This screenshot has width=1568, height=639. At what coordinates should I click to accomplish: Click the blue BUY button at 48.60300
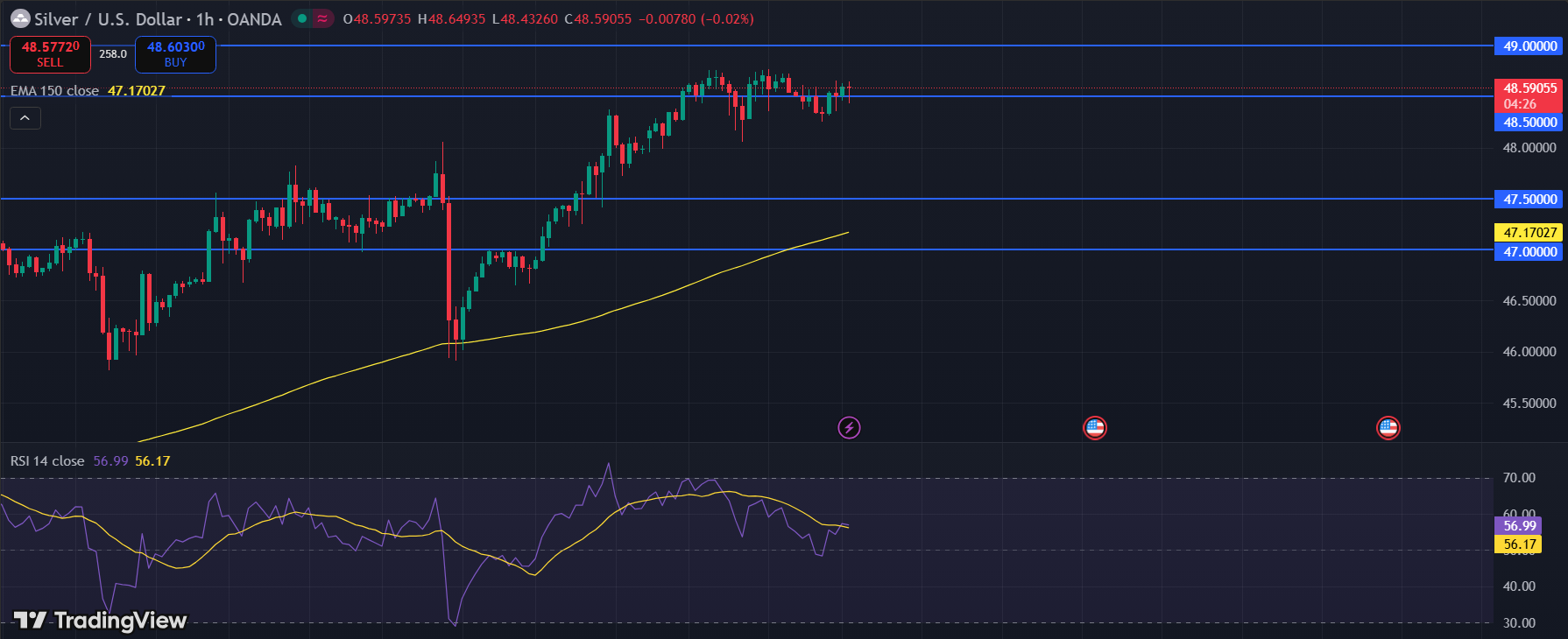(175, 54)
